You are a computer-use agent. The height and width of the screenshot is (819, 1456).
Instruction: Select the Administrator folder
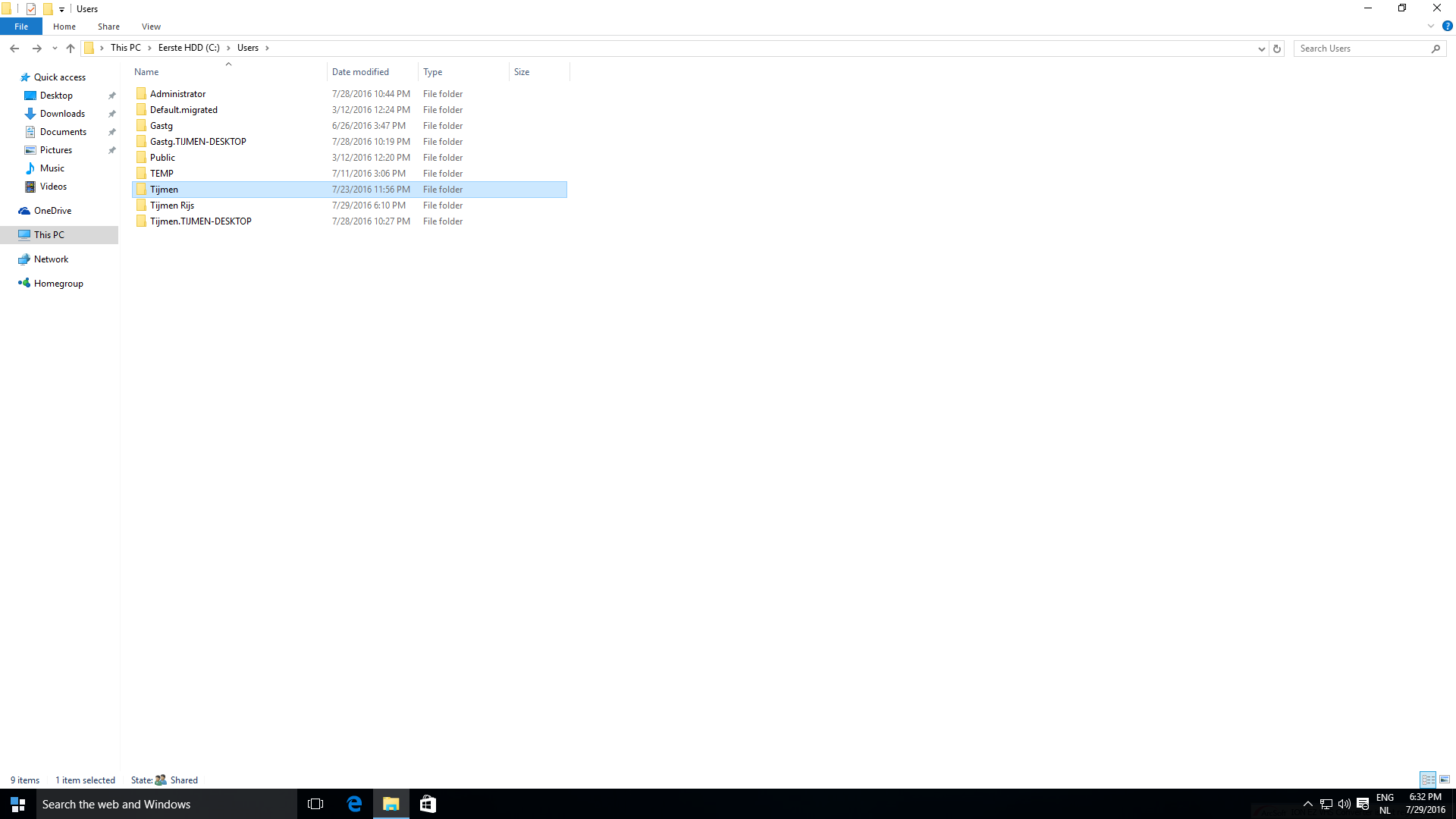[x=350, y=94]
